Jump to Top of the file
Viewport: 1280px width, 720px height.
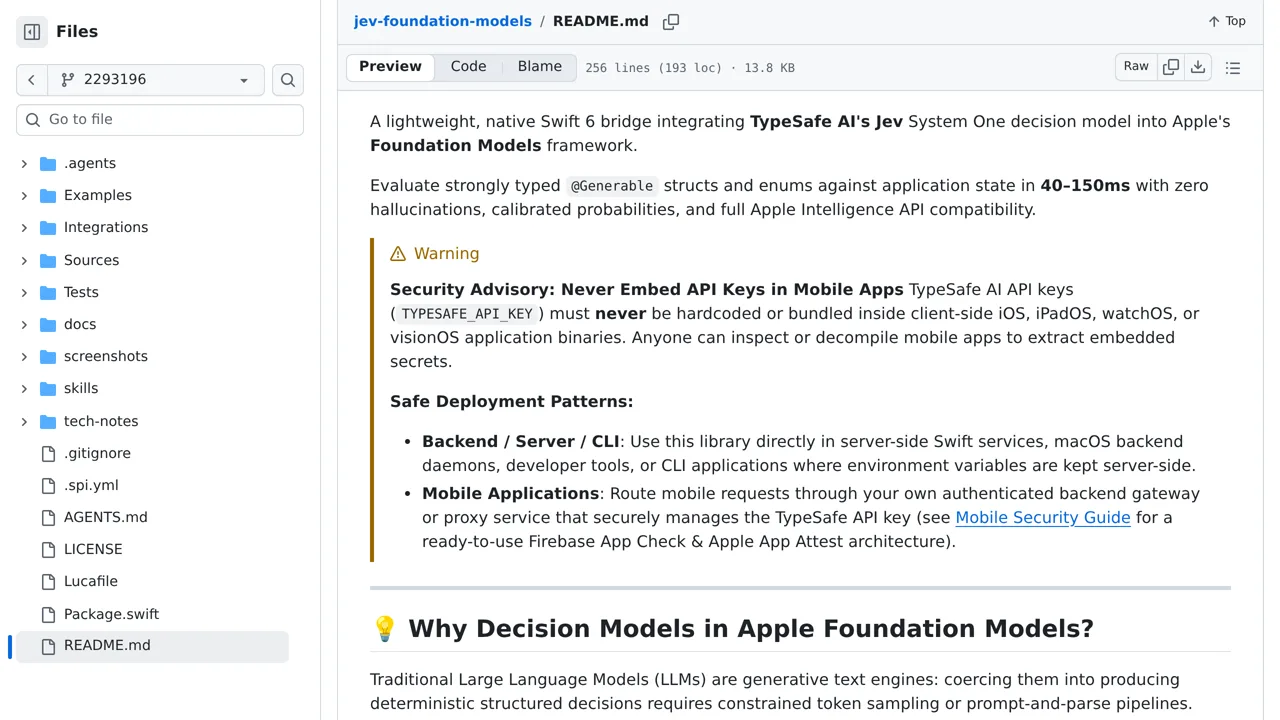pyautogui.click(x=1227, y=21)
